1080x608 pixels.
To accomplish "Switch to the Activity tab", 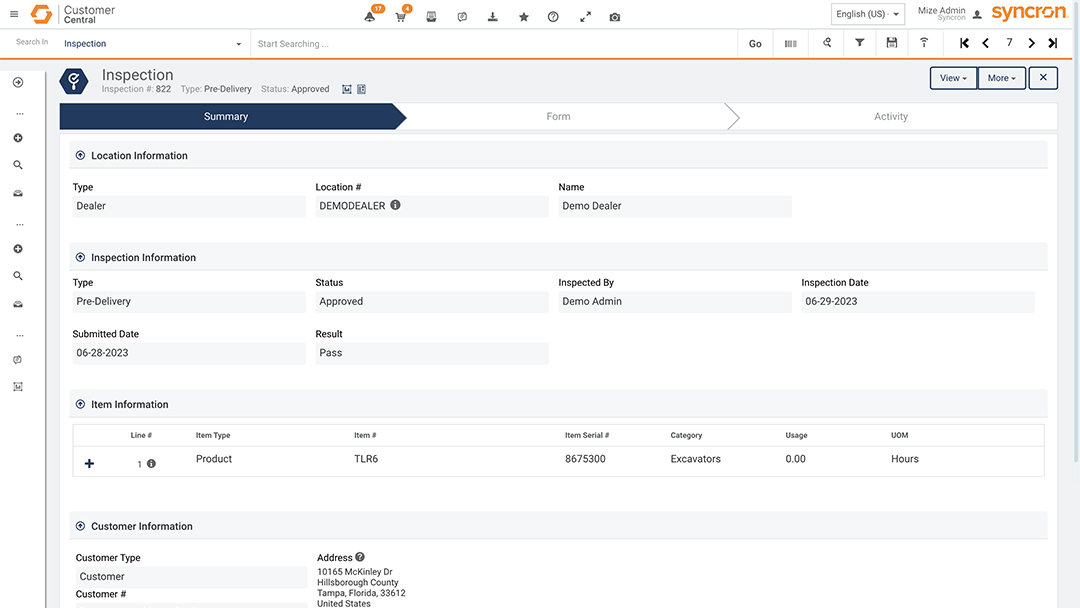I will click(891, 116).
